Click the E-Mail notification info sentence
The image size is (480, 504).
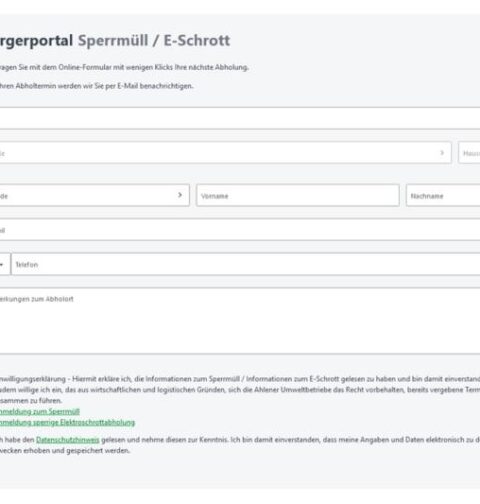coord(97,86)
